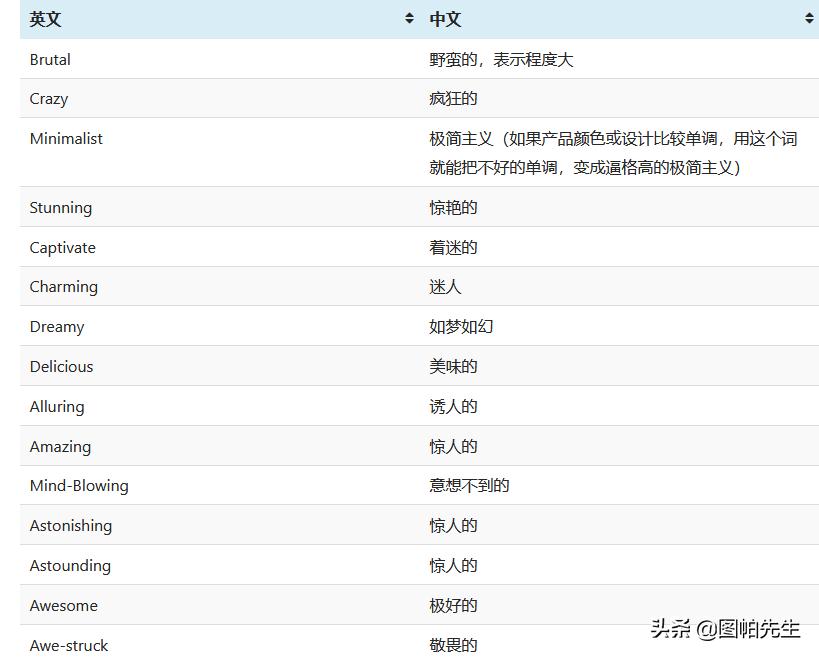
Task: Select the translation 美味的 for Delicious
Action: tap(453, 366)
